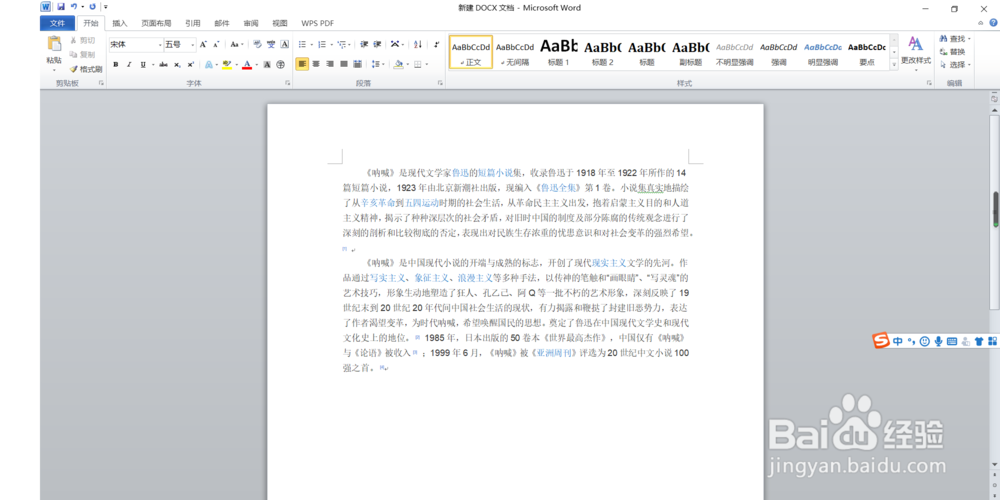Switch to Page Layout (页面布局) tab
This screenshot has height=500, width=1000.
point(156,23)
